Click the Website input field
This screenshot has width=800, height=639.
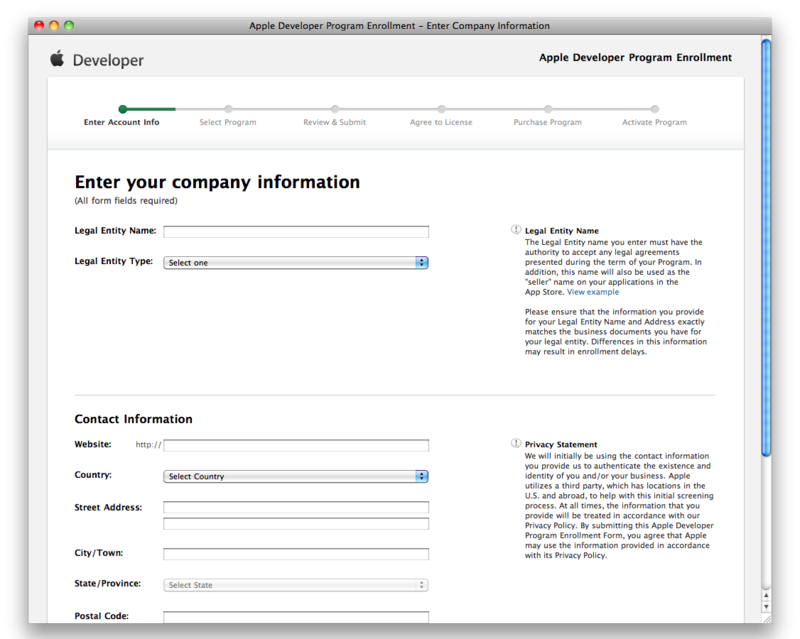pyautogui.click(x=296, y=446)
